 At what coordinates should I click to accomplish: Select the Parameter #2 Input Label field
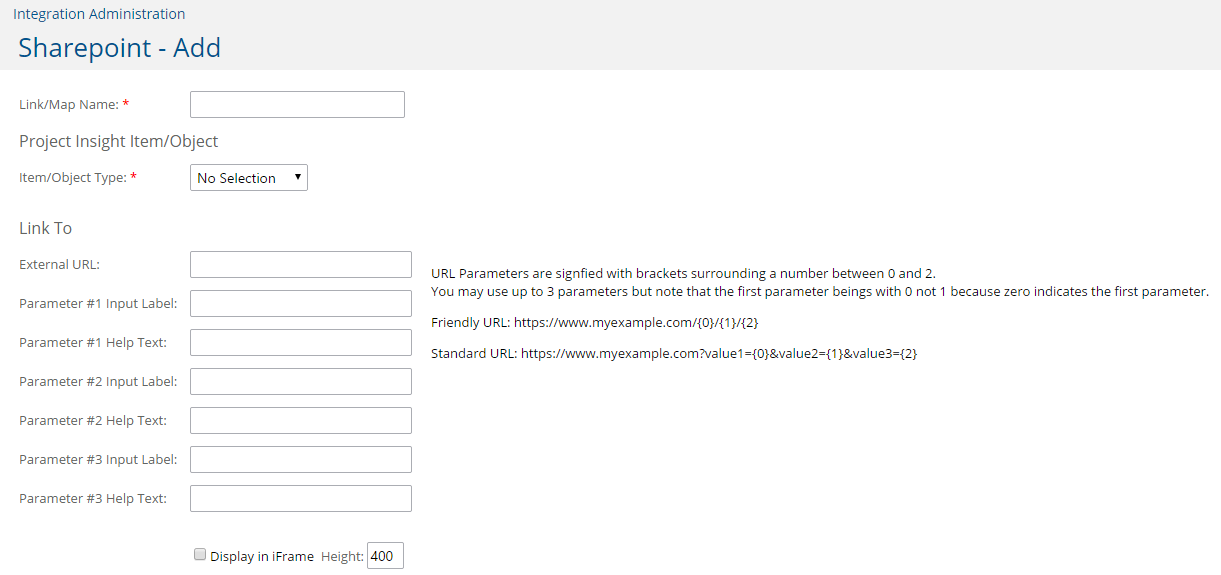pyautogui.click(x=301, y=381)
